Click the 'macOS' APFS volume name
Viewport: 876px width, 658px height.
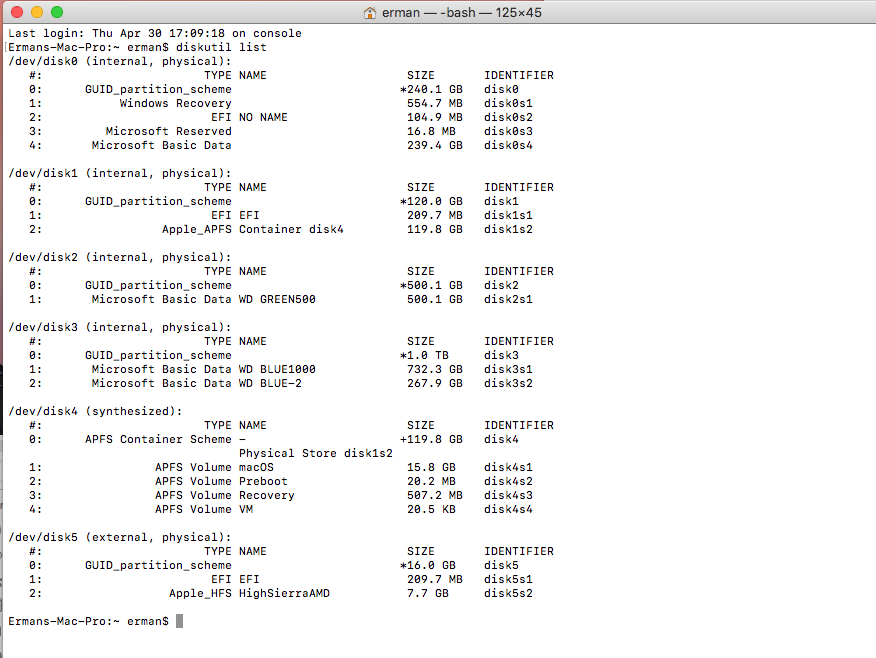pos(256,467)
